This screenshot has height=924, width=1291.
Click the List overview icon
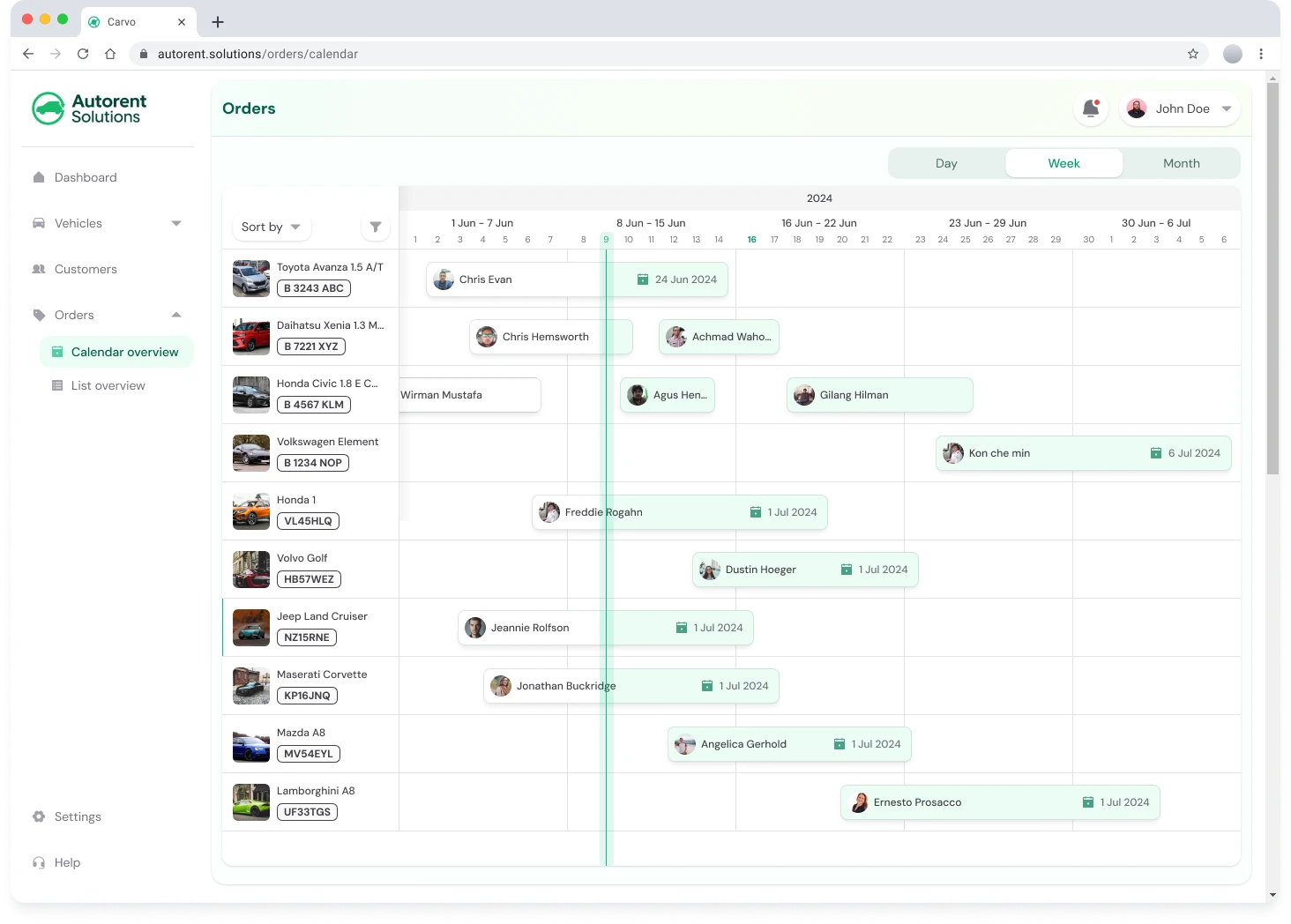click(56, 385)
